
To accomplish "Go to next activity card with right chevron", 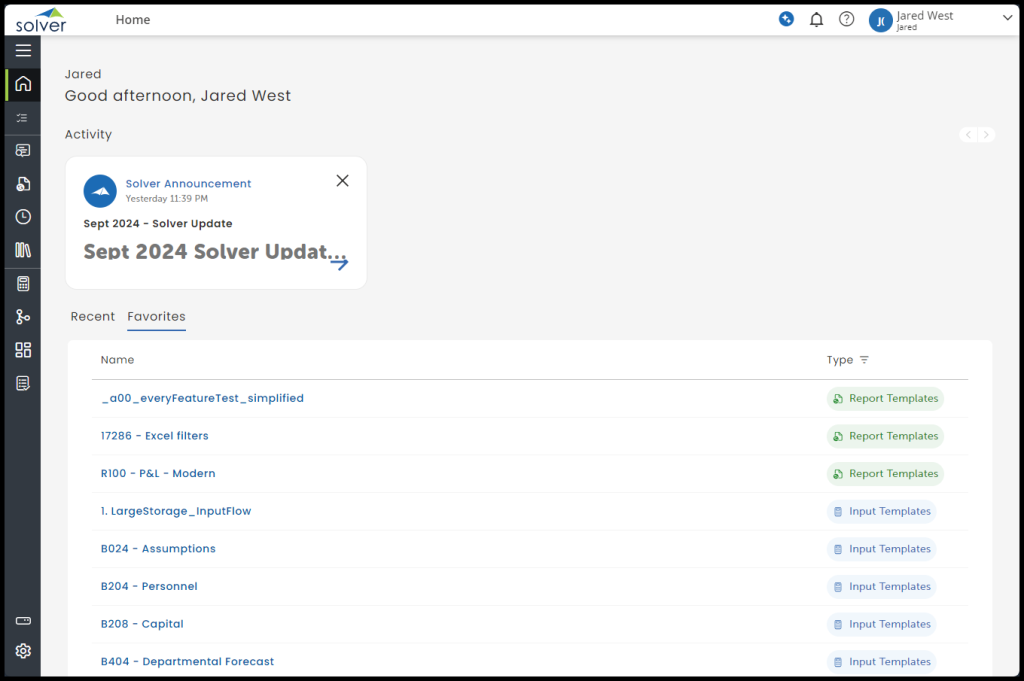I will tap(986, 135).
